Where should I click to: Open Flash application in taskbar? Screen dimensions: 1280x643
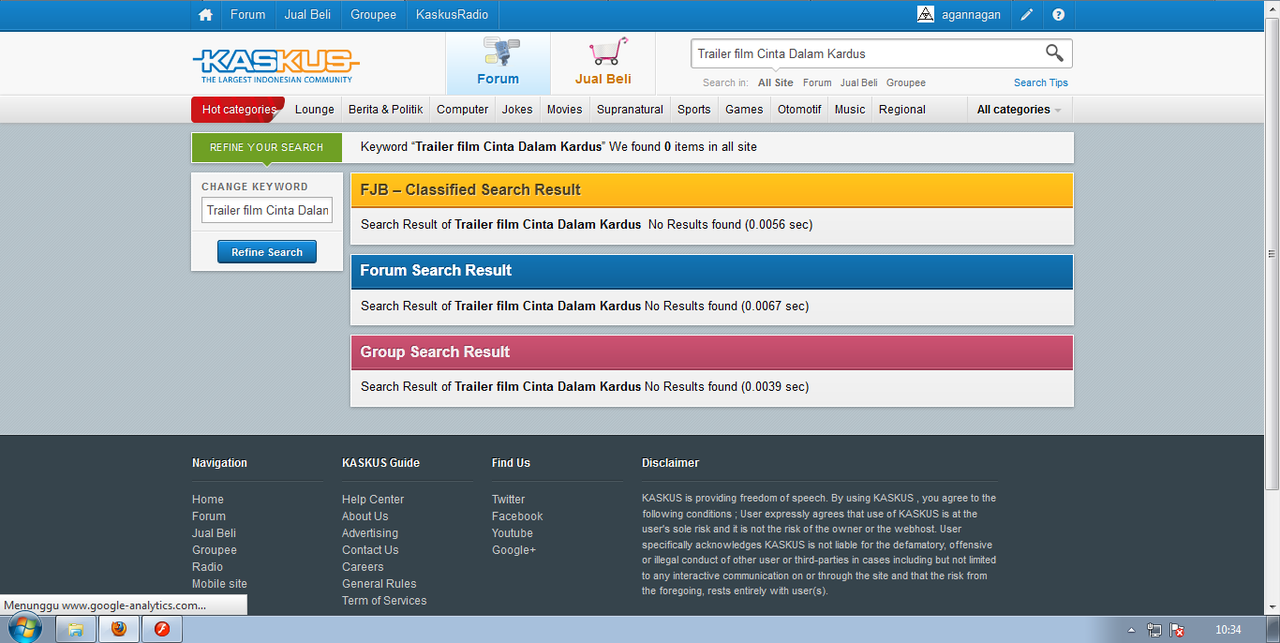coord(162,629)
